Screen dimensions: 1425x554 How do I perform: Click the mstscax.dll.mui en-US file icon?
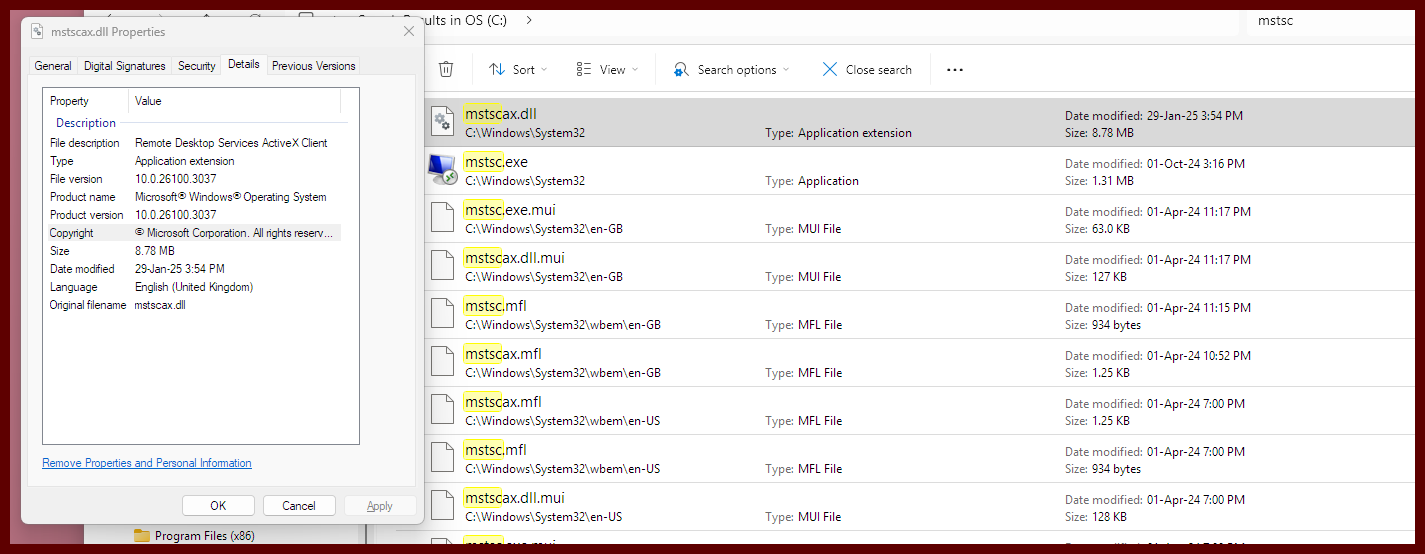click(x=443, y=506)
